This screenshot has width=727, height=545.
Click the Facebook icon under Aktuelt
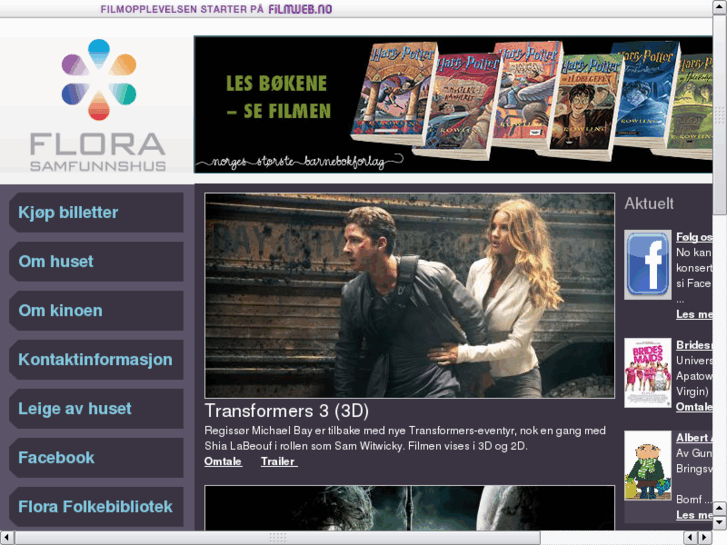pos(647,264)
